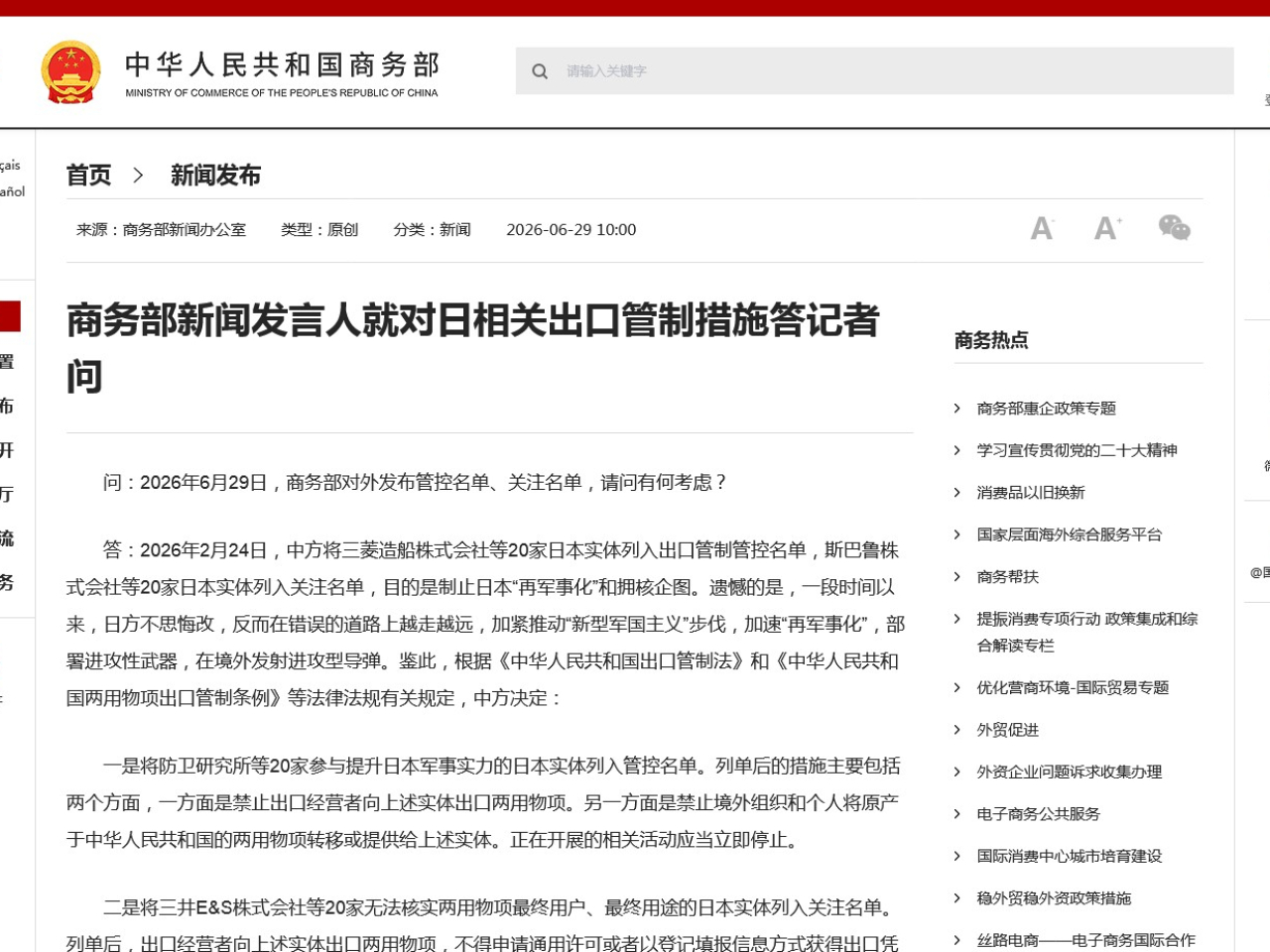Click the search magnifier icon
Screen dimensions: 1270x952
click(540, 71)
